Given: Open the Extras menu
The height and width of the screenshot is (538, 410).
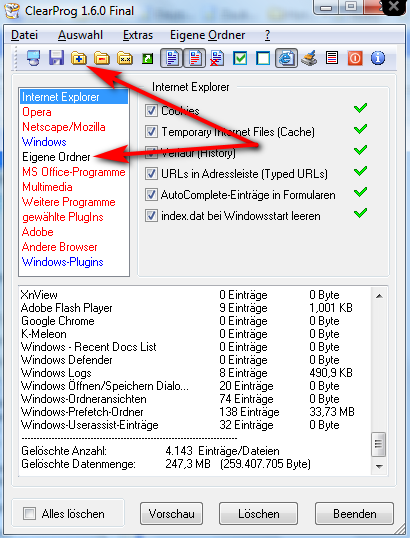Looking at the screenshot, I should coord(138,35).
